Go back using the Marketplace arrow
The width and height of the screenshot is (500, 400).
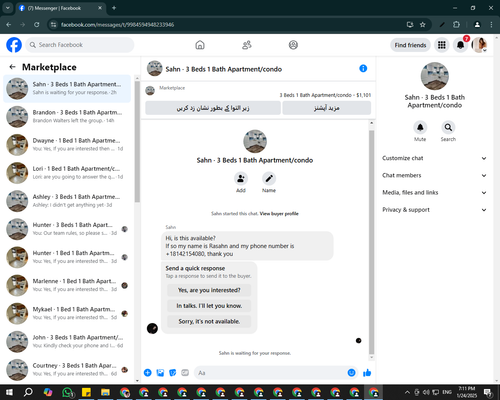pos(12,67)
